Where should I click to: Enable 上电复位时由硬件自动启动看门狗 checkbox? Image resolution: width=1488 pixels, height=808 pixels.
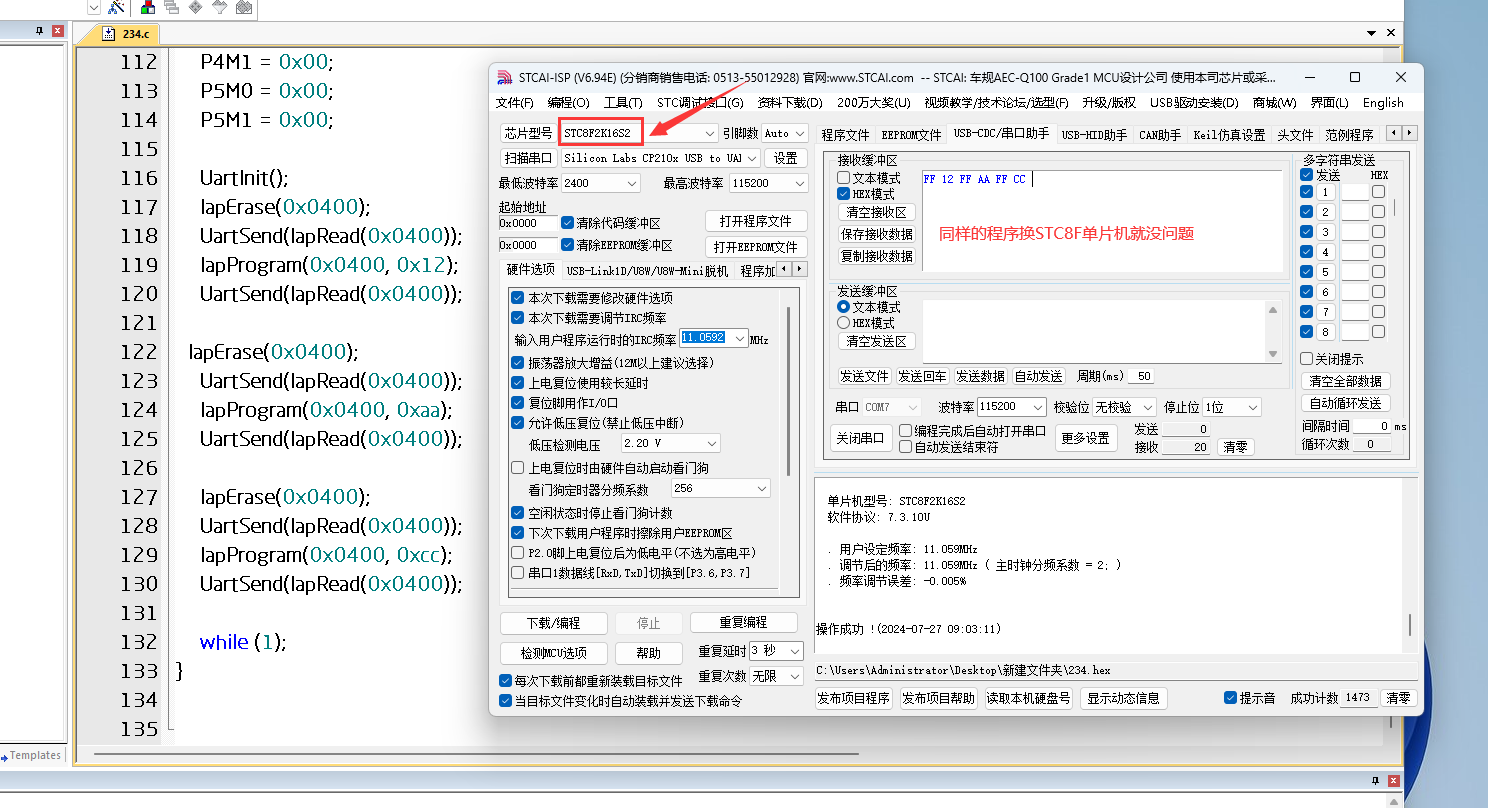coord(518,467)
